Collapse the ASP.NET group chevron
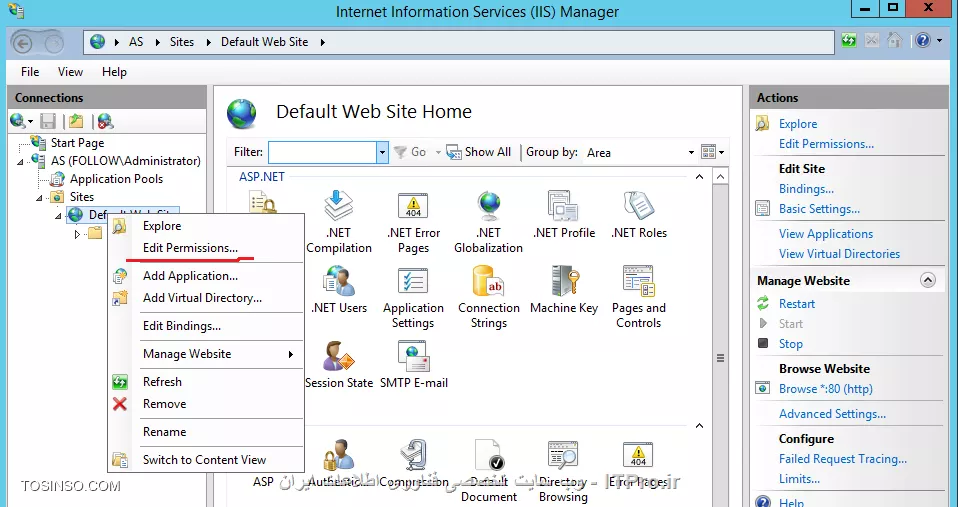This screenshot has height=507, width=958. [700, 177]
